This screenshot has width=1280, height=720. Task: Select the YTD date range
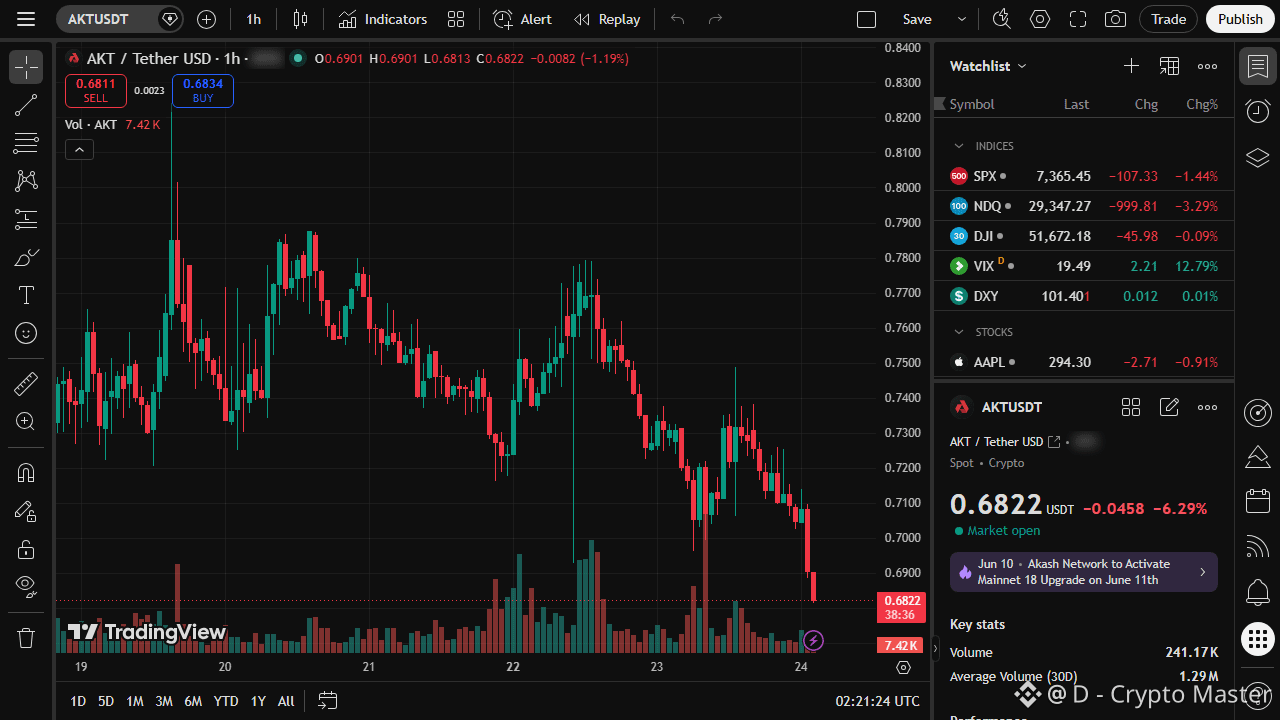[x=226, y=701]
